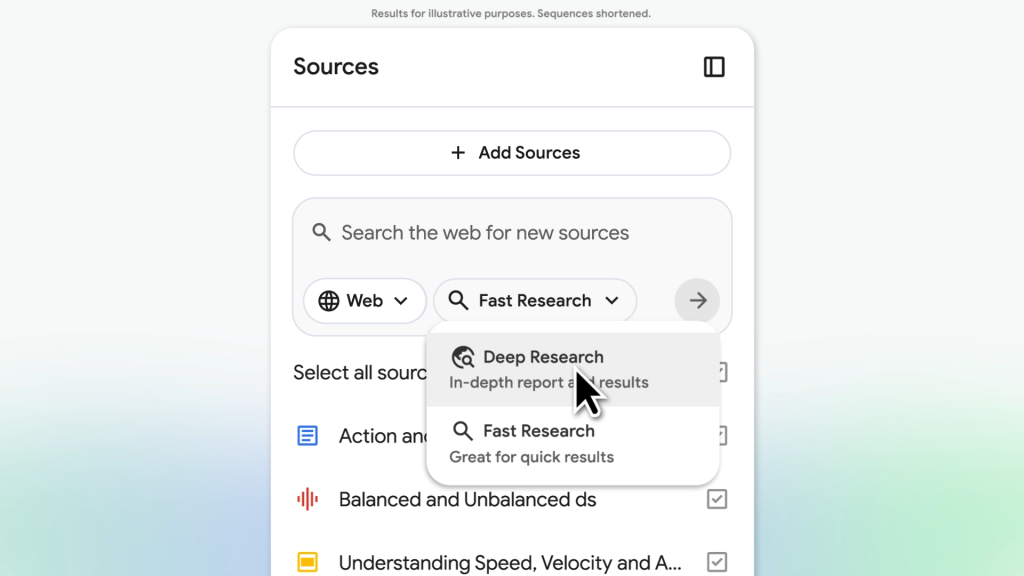The height and width of the screenshot is (576, 1024).
Task: Open the Web source type dropdown
Action: tap(365, 301)
